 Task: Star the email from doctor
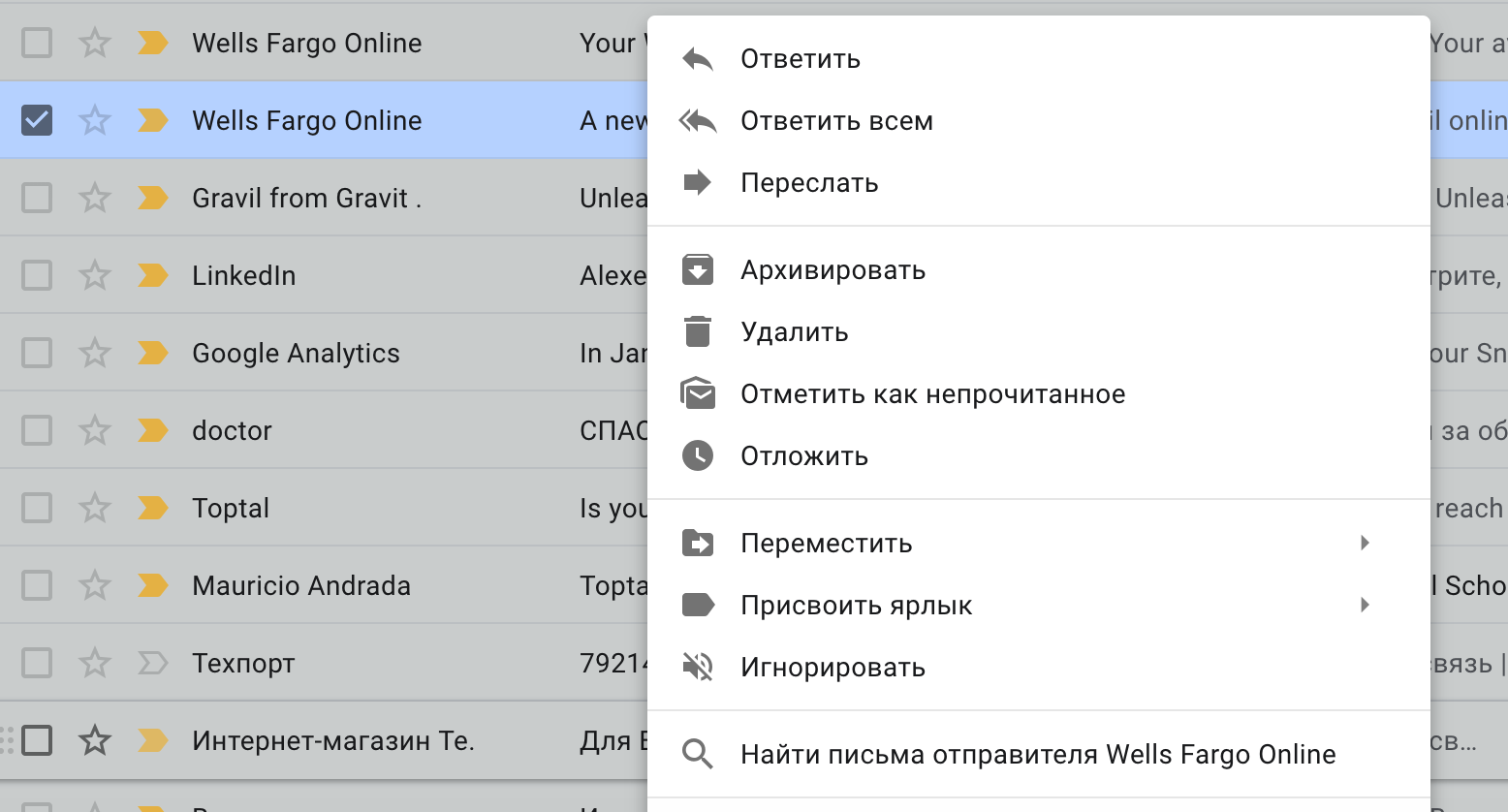[94, 429]
